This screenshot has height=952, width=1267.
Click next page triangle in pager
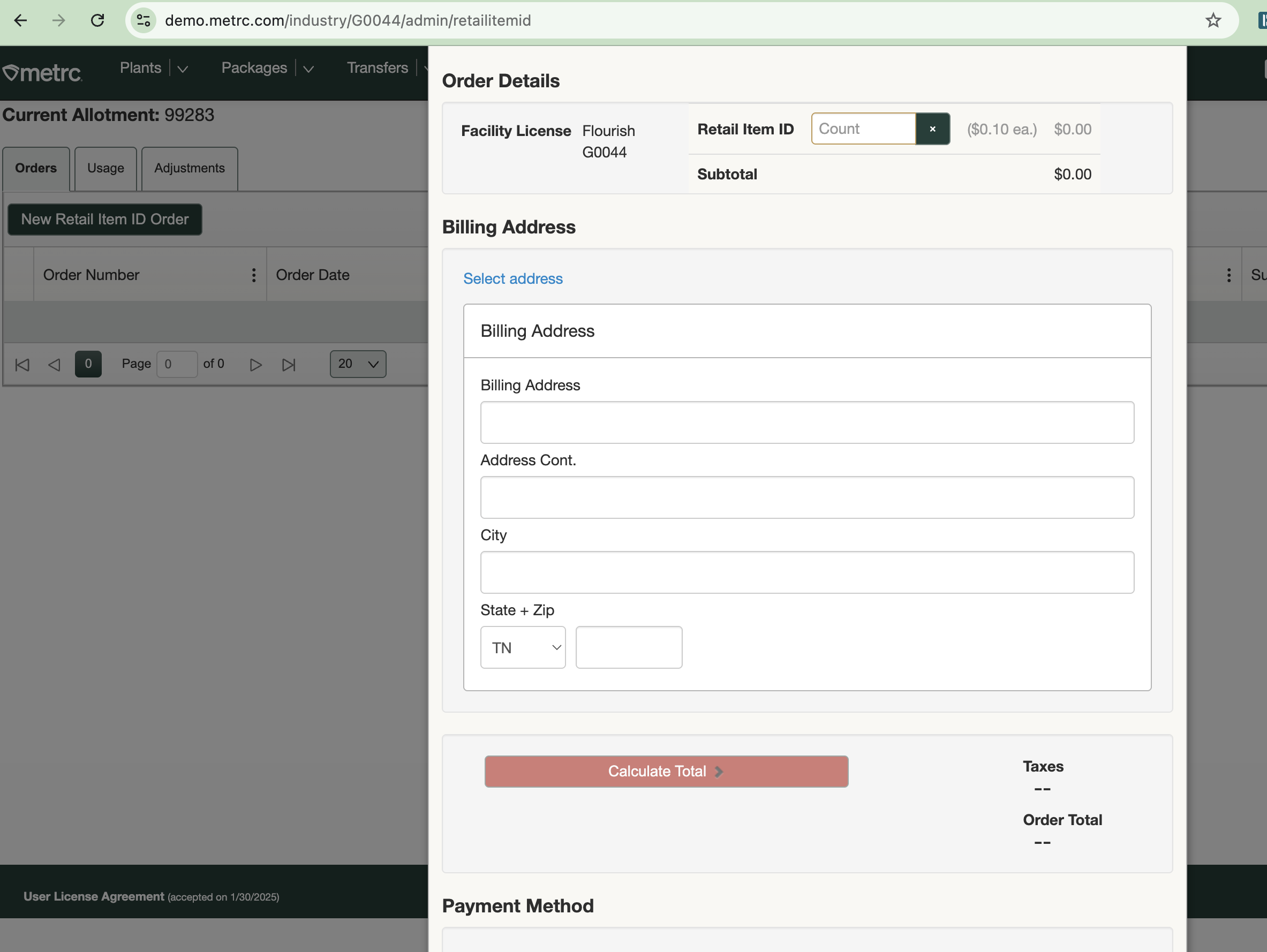click(255, 364)
